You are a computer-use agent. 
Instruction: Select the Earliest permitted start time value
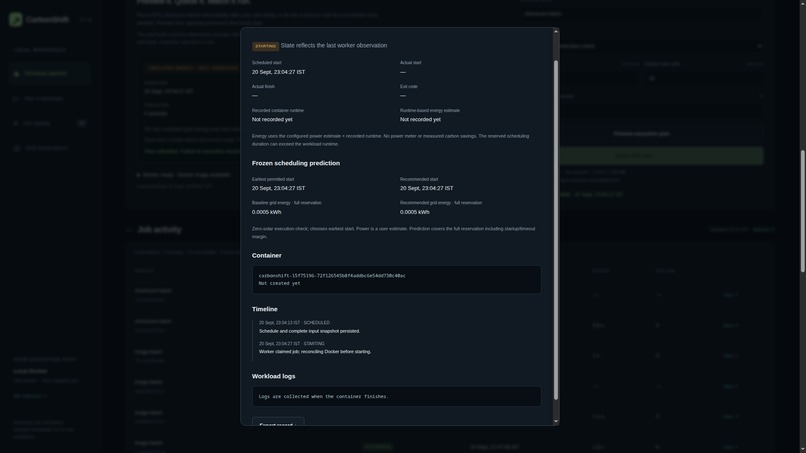point(278,188)
